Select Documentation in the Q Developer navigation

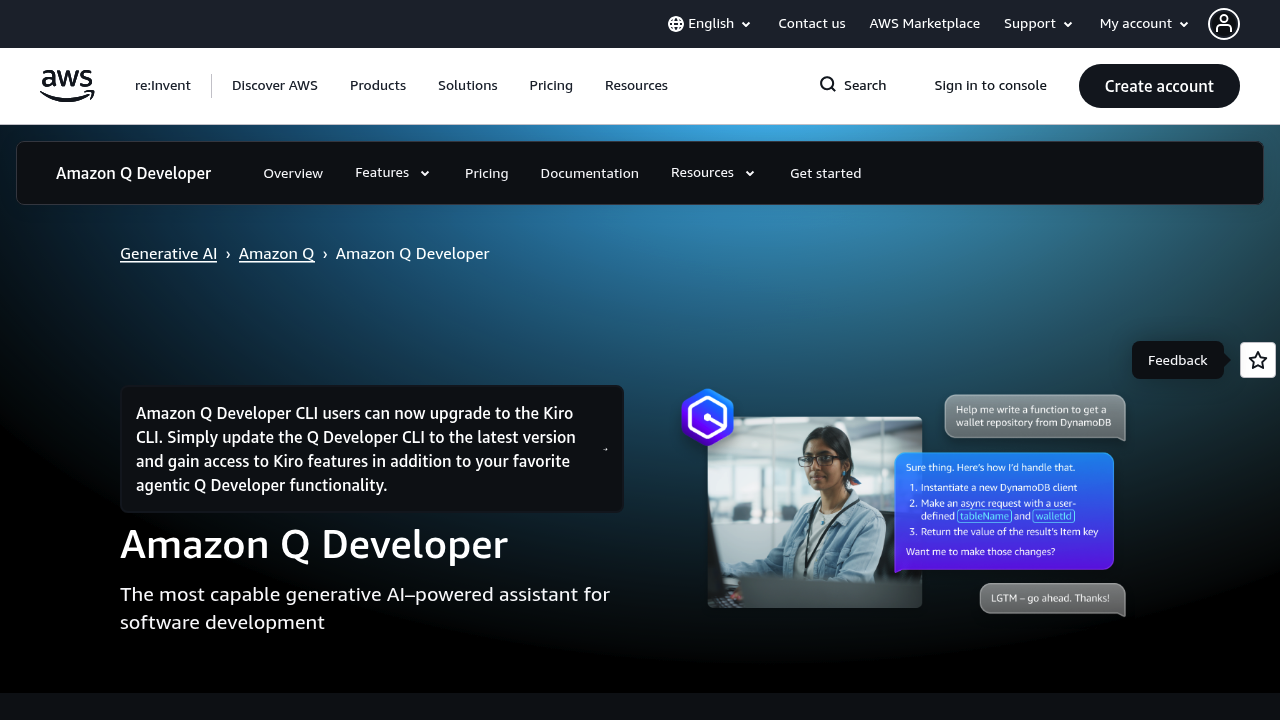pos(589,173)
